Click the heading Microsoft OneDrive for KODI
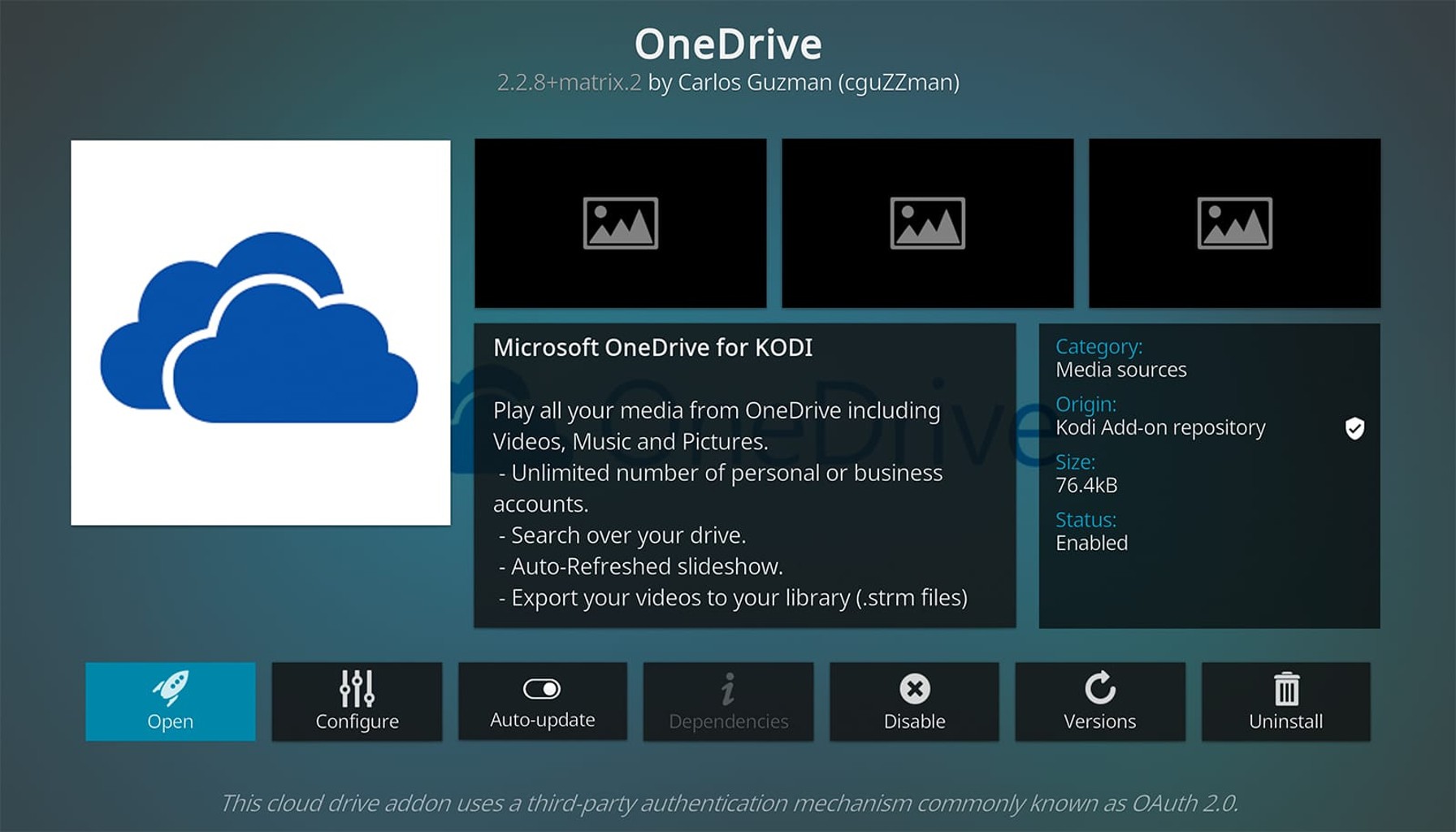Screen dimensions: 1456x832 (x=652, y=348)
